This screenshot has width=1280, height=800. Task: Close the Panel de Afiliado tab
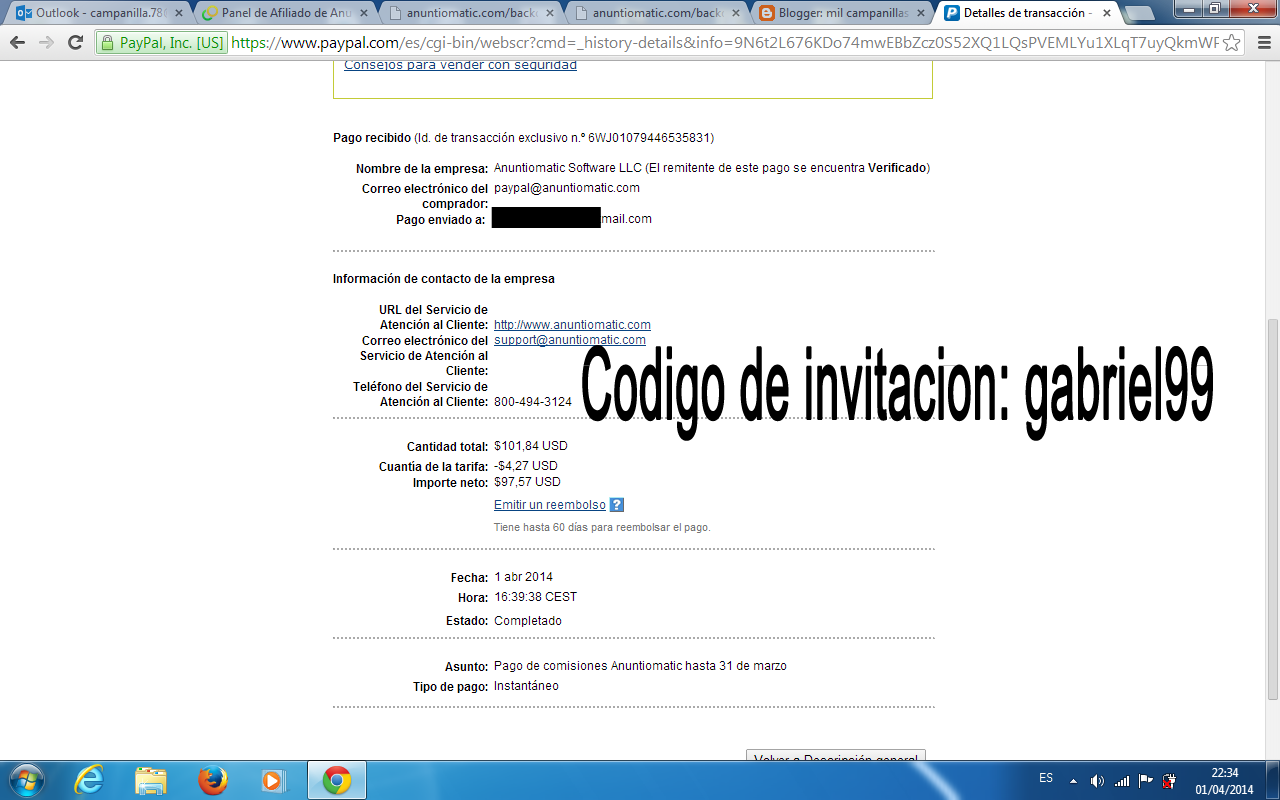pos(366,13)
